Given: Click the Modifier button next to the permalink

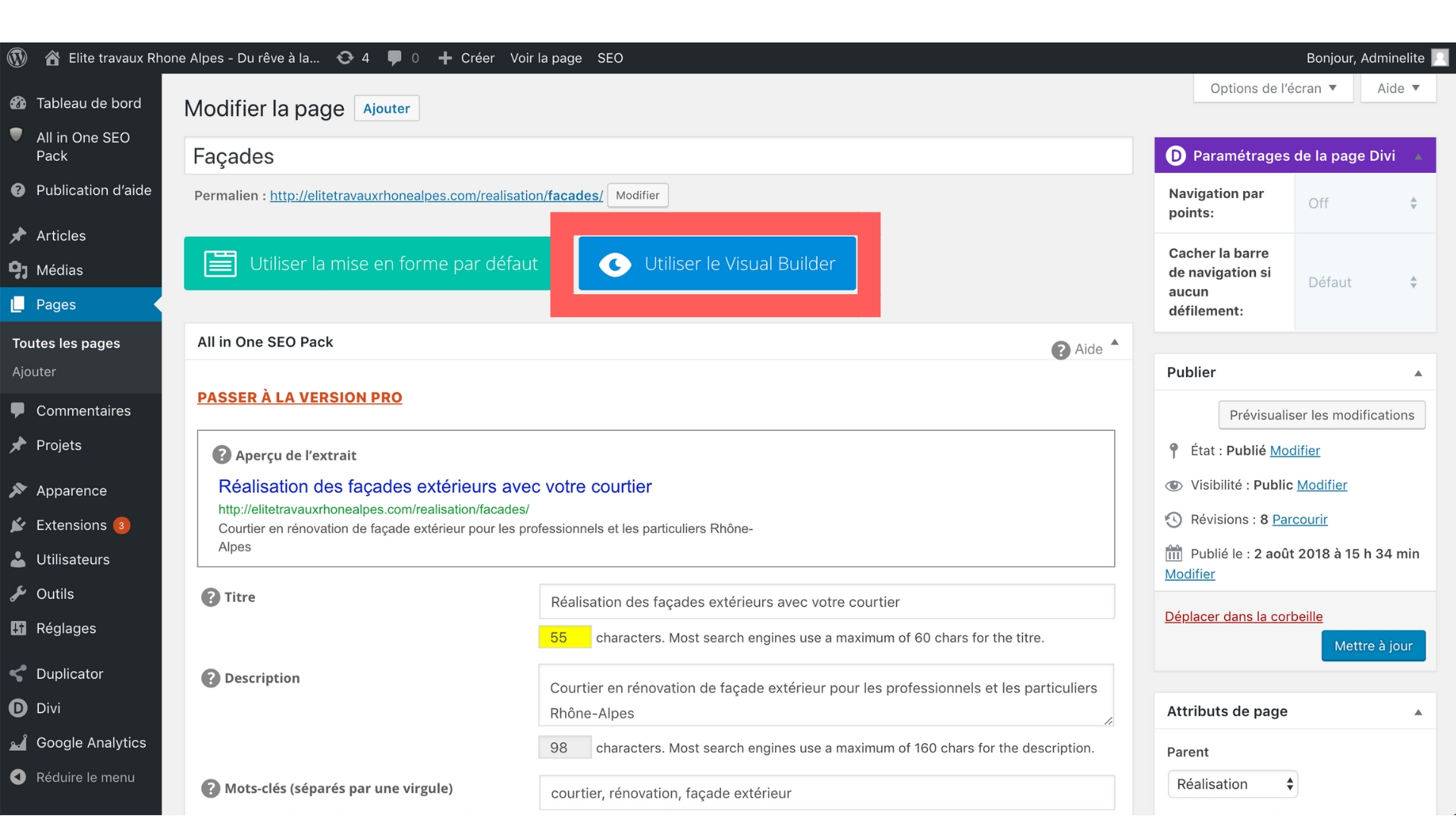Looking at the screenshot, I should pos(638,195).
